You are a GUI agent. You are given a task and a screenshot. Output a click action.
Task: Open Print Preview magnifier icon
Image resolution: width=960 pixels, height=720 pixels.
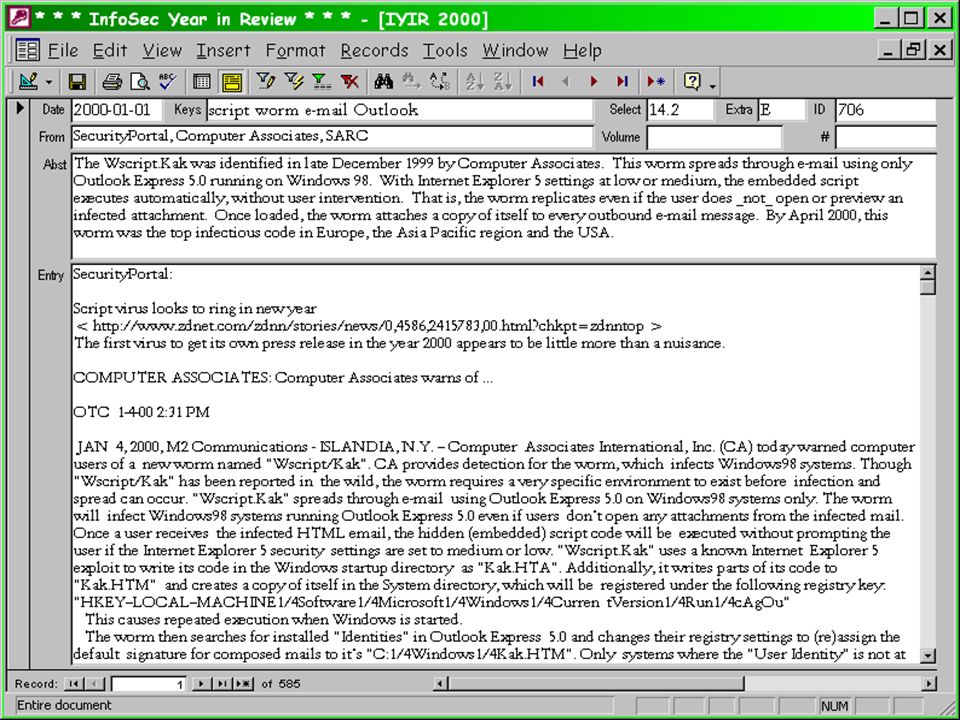[140, 81]
